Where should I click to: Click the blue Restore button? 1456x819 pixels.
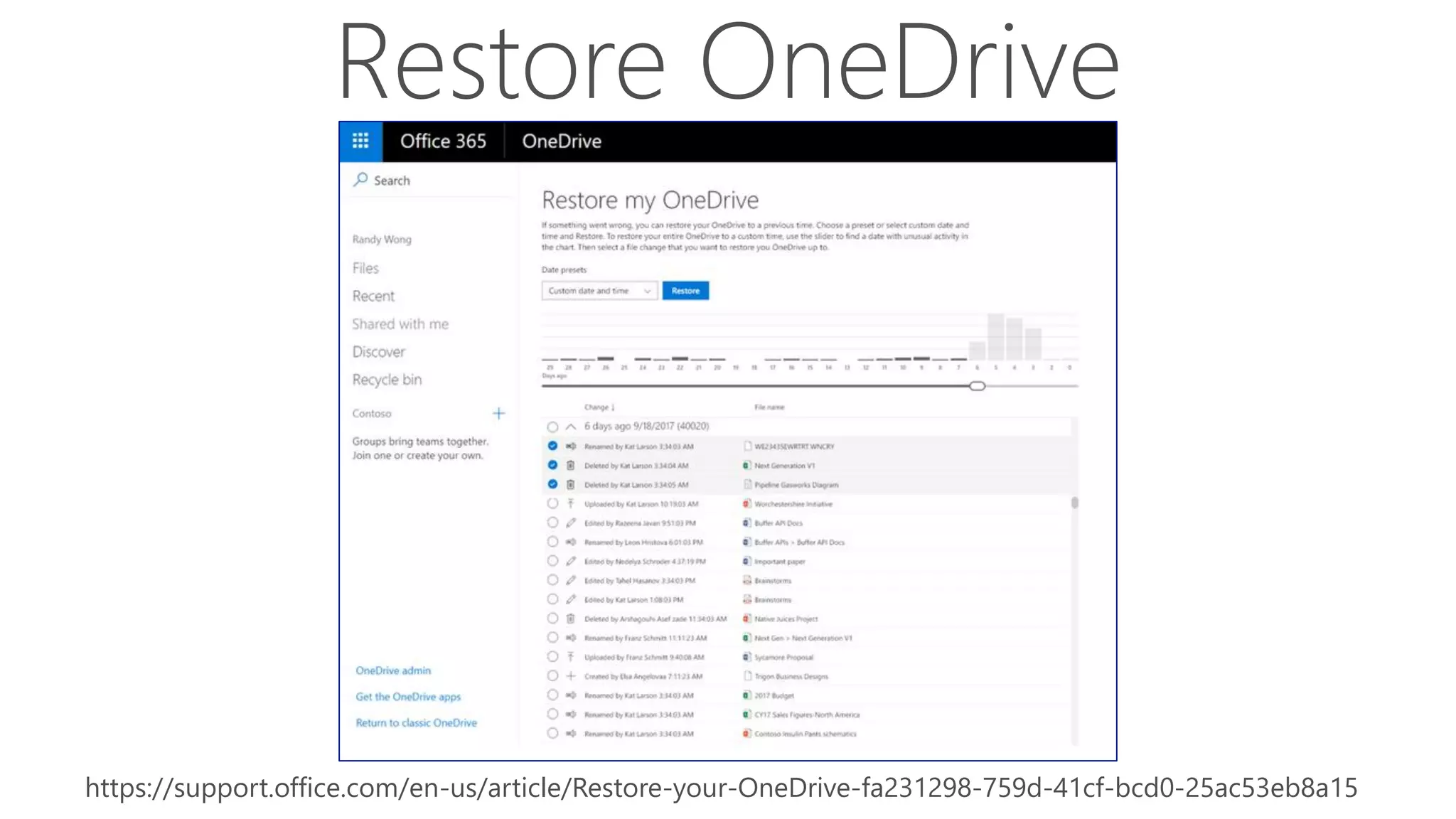click(x=685, y=291)
